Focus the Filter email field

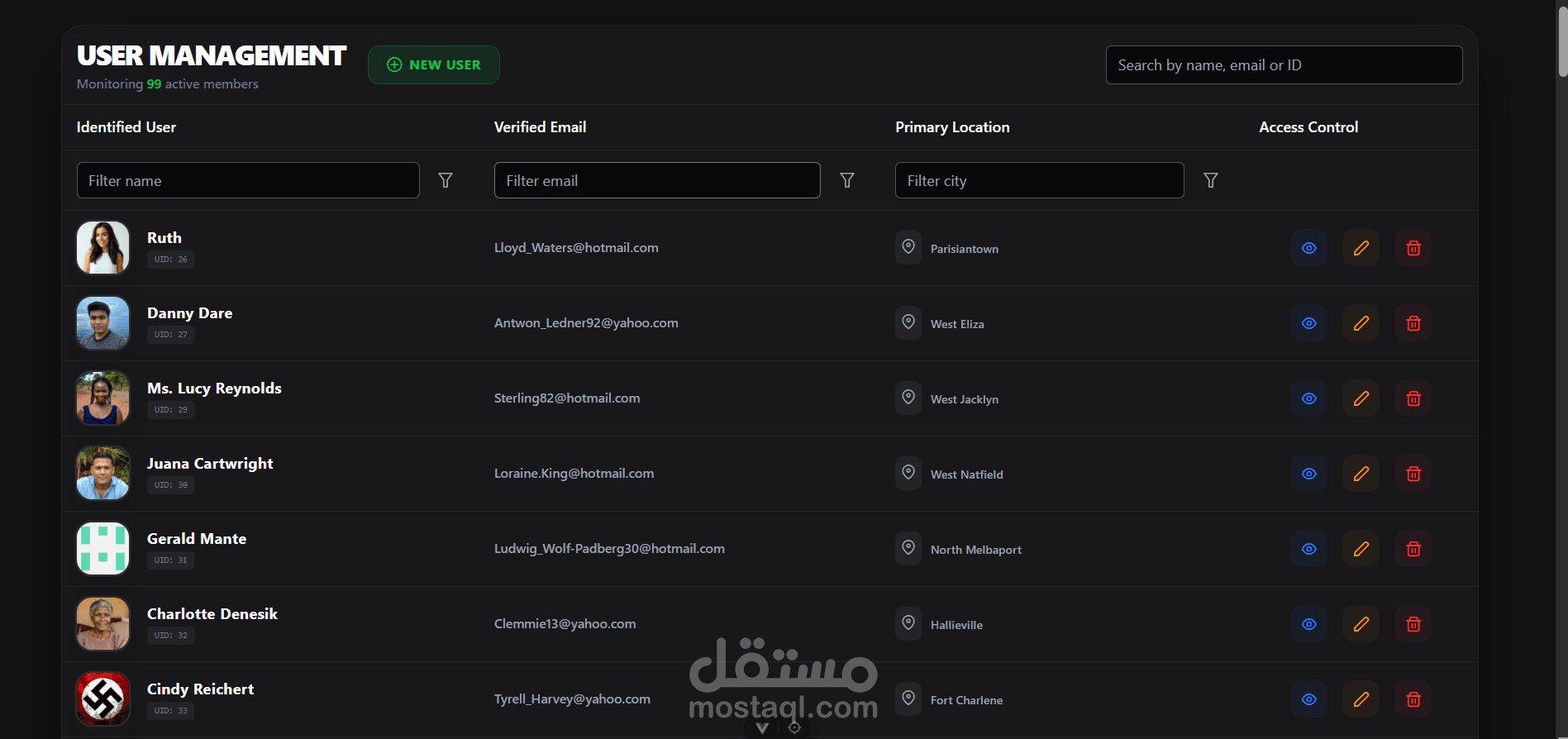tap(657, 180)
